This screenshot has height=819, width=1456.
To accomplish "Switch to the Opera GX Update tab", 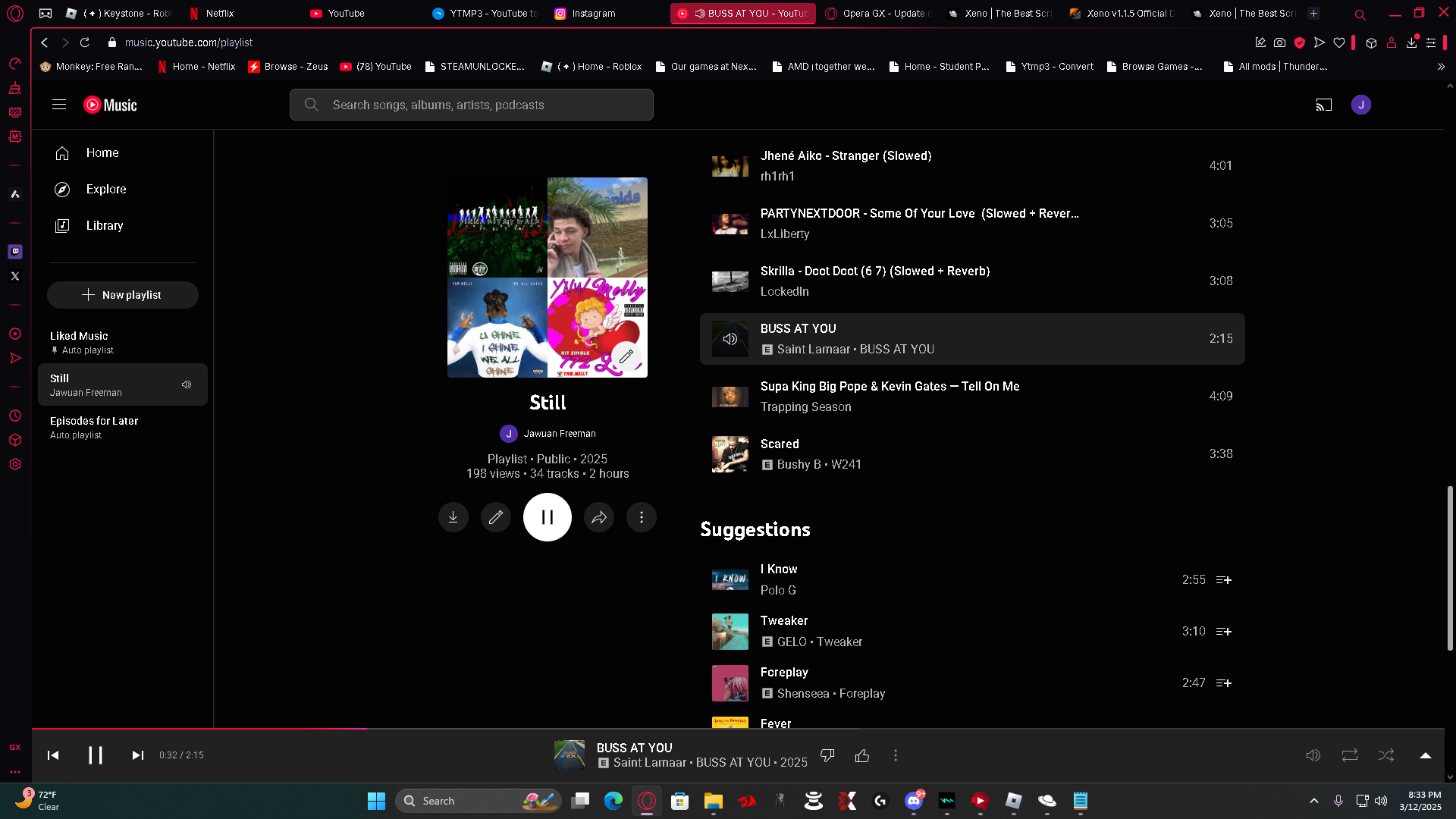I will [878, 13].
